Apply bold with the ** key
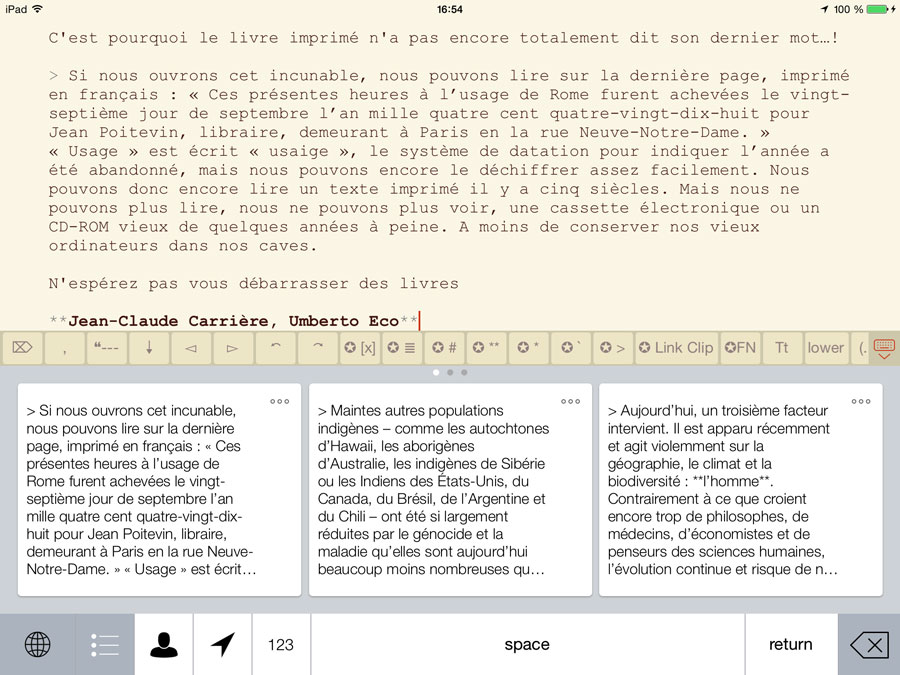 tap(486, 348)
